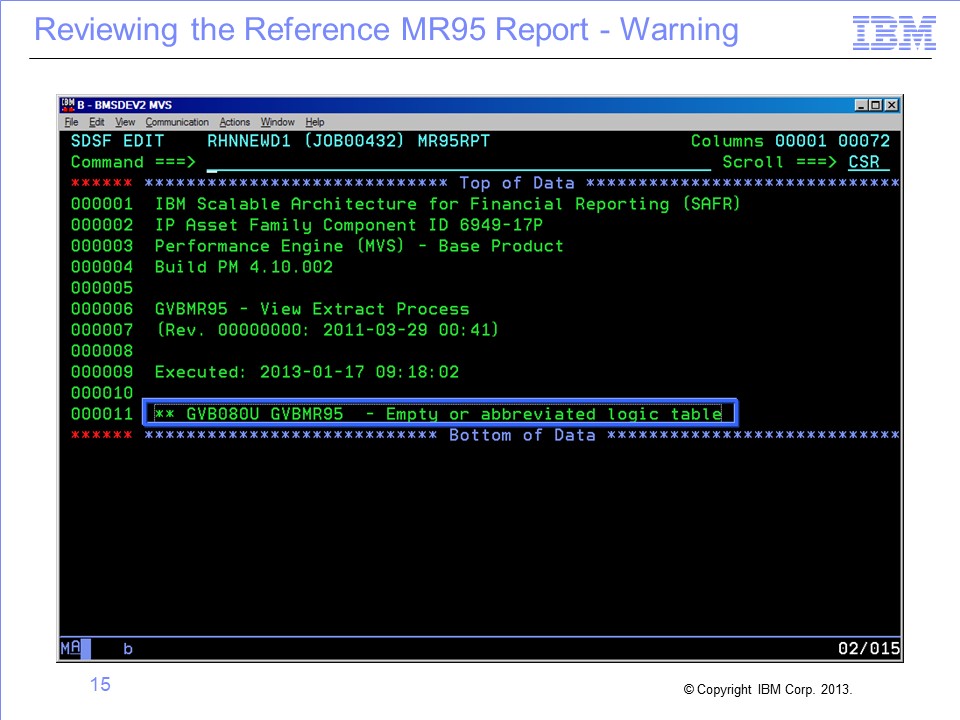Open the Actions menu
960x720 pixels.
tap(234, 122)
